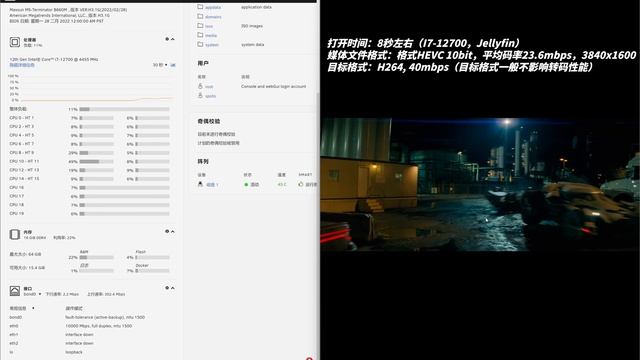Image resolution: width=640 pixels, height=360 pixels.
Task: Open the appdata share link
Action: [213, 7]
